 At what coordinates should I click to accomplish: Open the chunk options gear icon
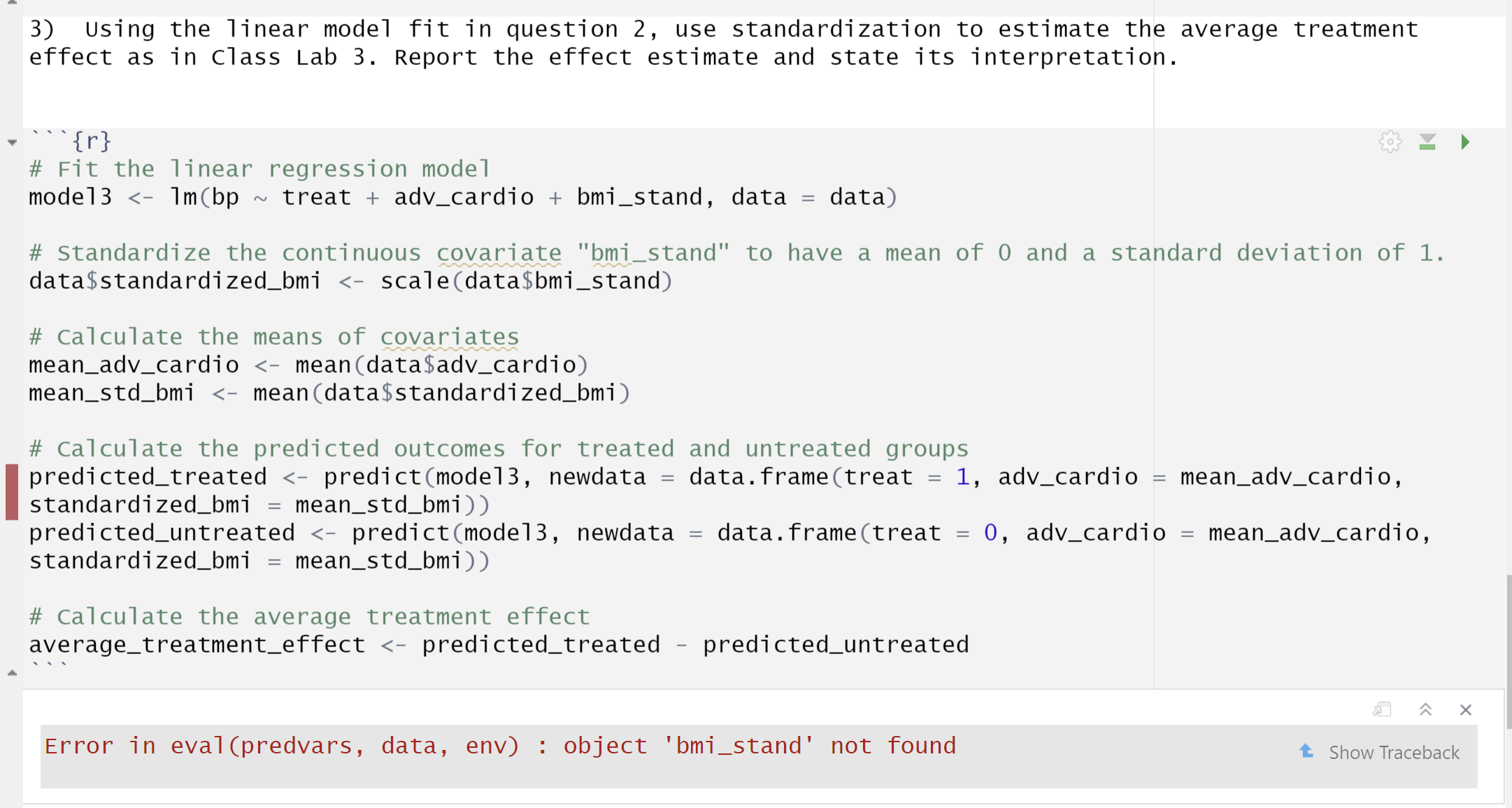1390,142
